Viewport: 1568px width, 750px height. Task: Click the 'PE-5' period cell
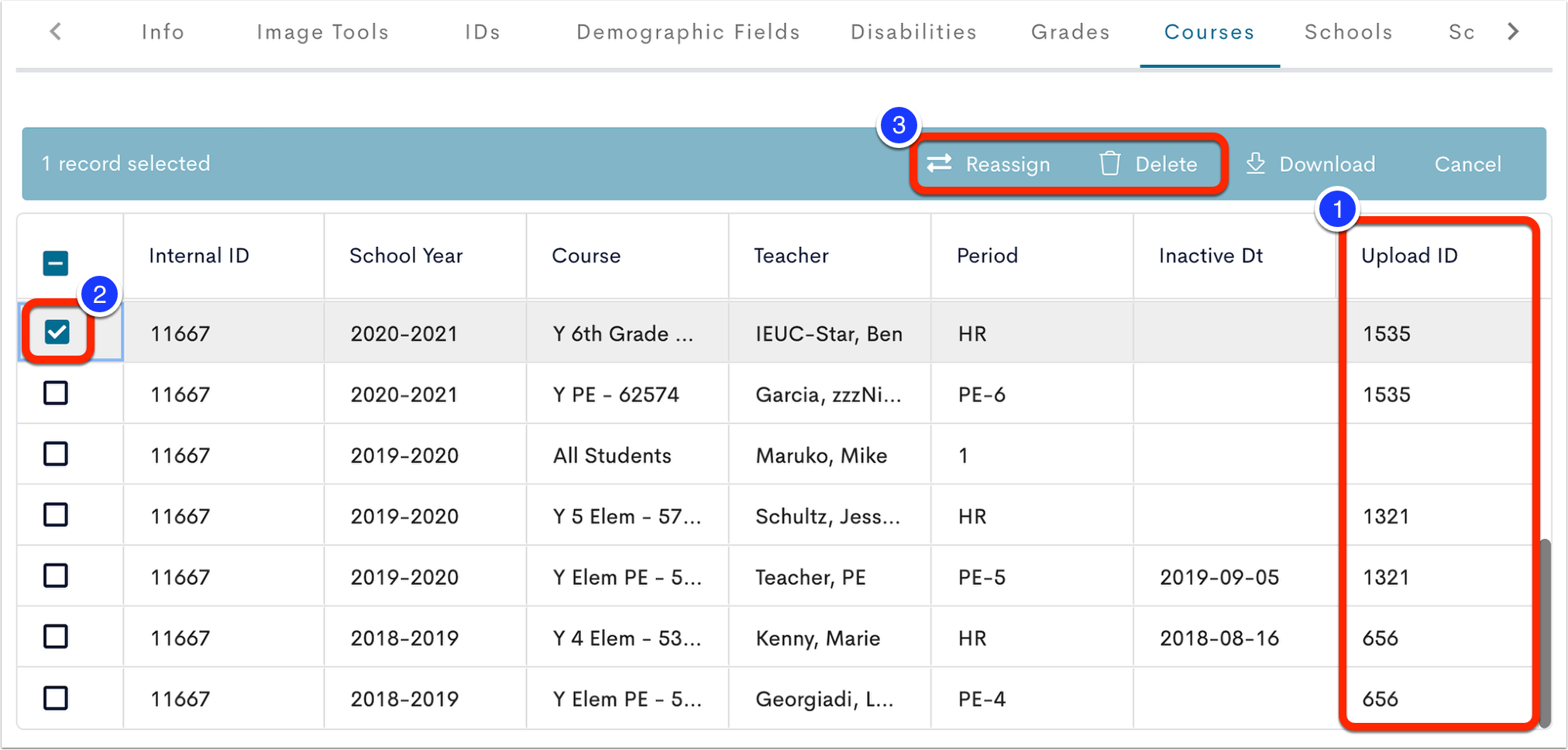tap(982, 577)
